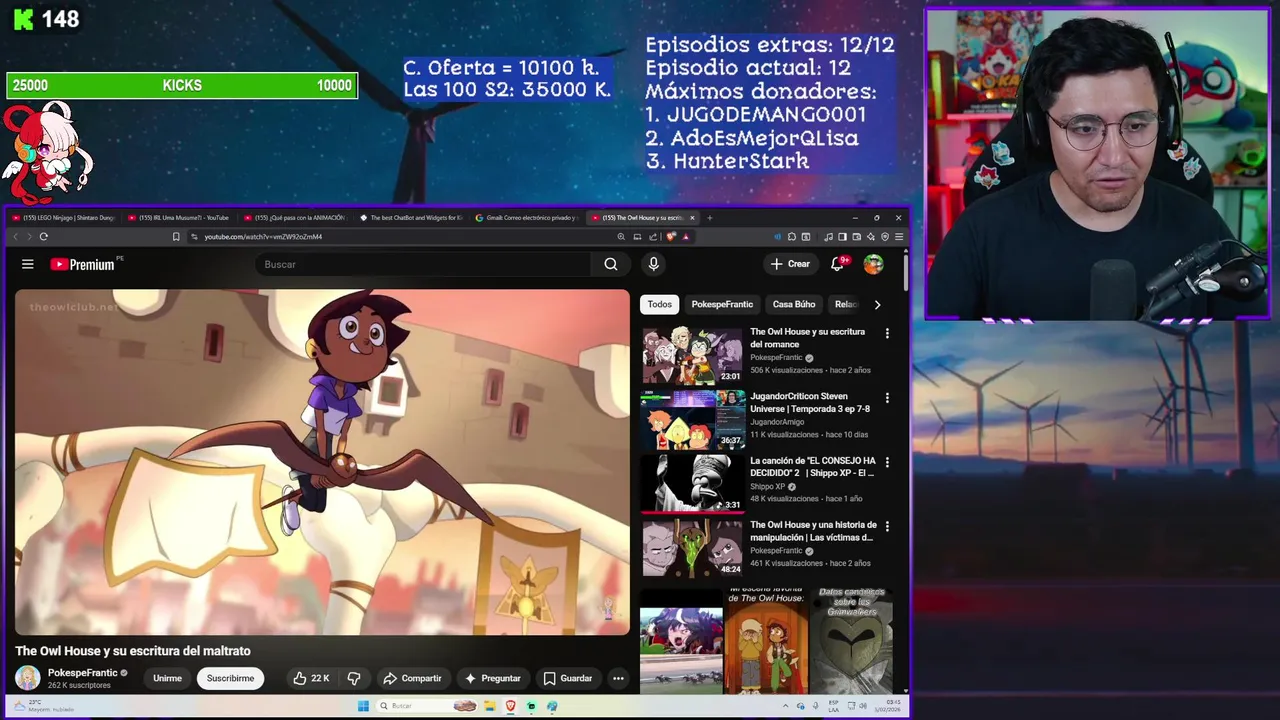Open options for Steven Universe video
The image size is (1280, 720).
pyautogui.click(x=887, y=397)
